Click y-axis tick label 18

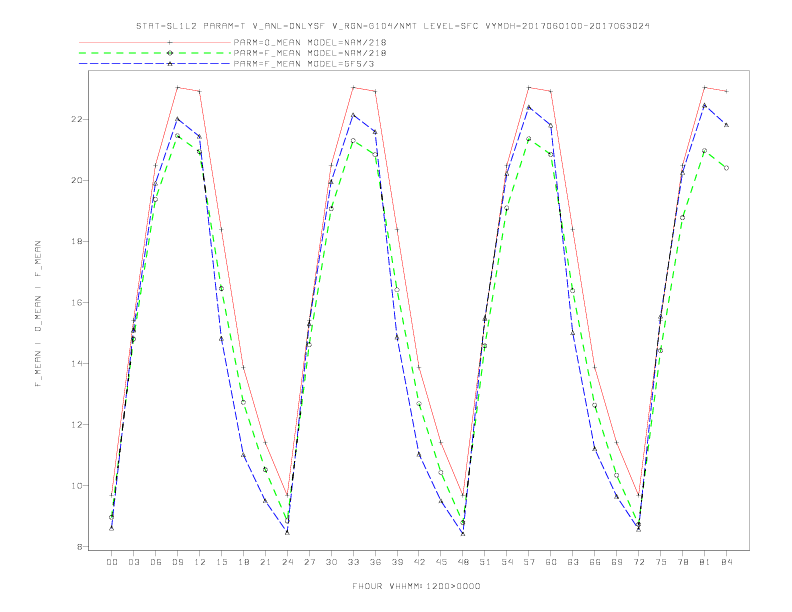76,241
